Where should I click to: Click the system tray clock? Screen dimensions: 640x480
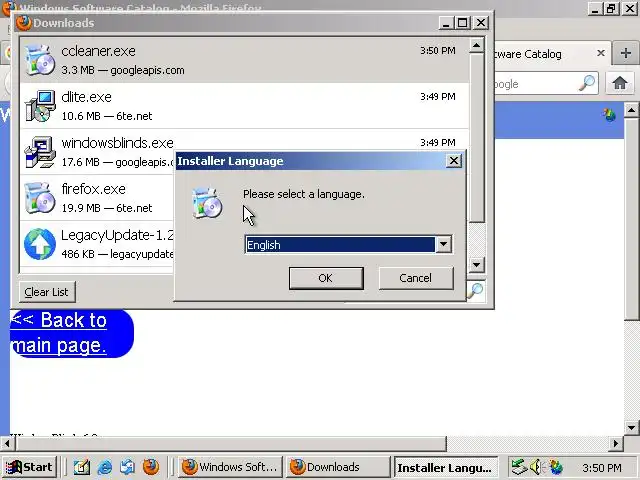pyautogui.click(x=602, y=468)
